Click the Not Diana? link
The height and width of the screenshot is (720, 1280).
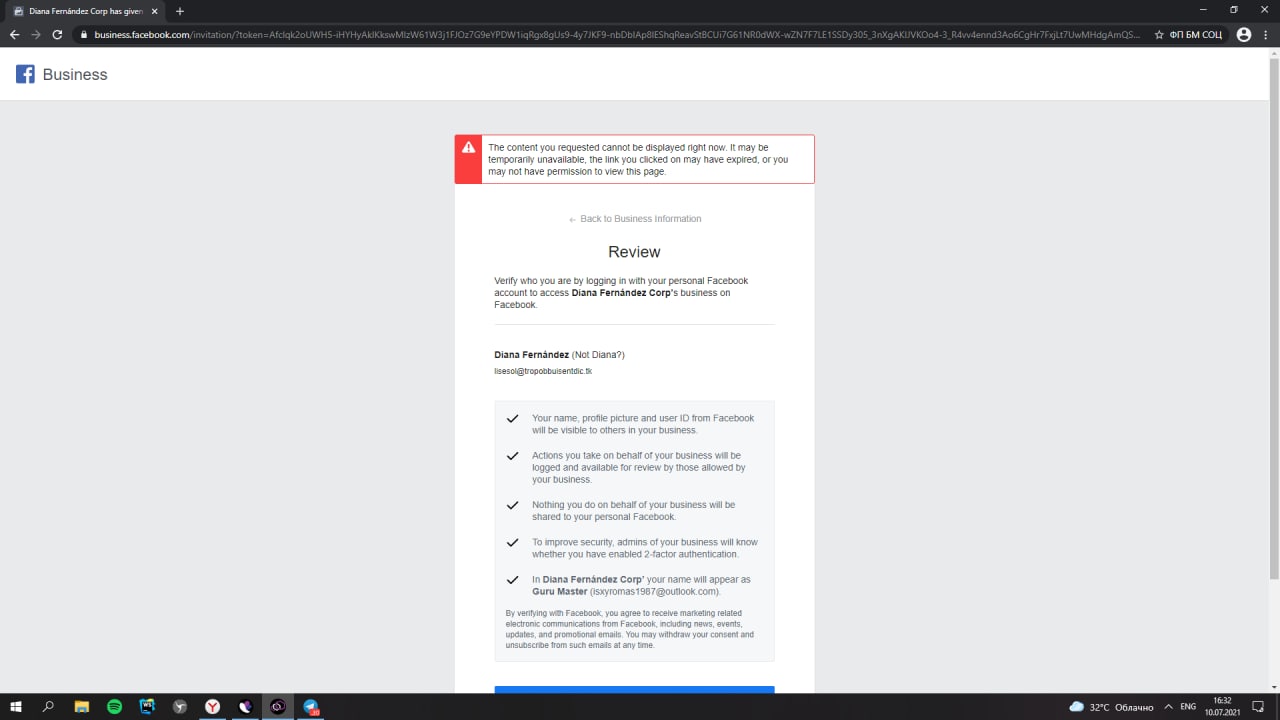pos(598,355)
